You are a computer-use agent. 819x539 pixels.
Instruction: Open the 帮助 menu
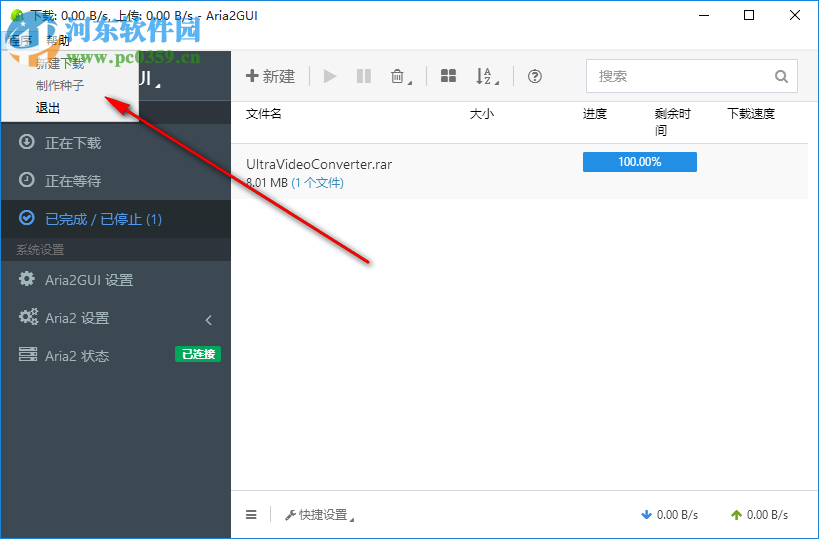(x=58, y=41)
